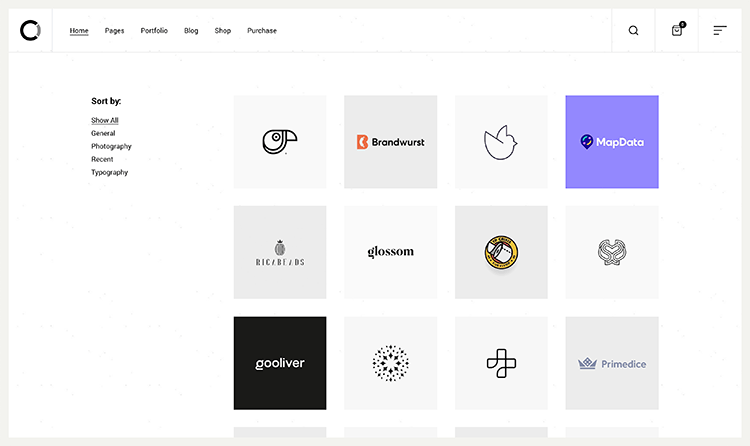Open the Portfolio menu
Screen dimensions: 750x446
click(x=154, y=31)
